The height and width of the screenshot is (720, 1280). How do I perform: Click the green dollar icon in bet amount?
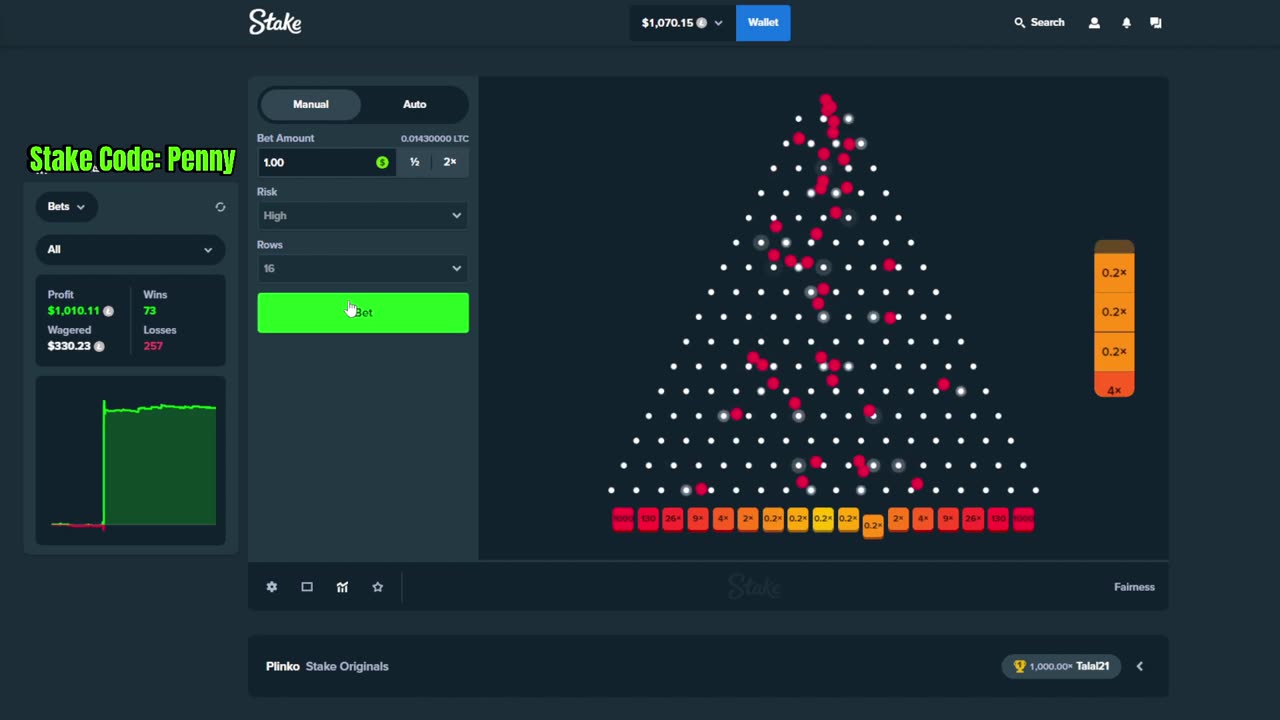(x=382, y=162)
